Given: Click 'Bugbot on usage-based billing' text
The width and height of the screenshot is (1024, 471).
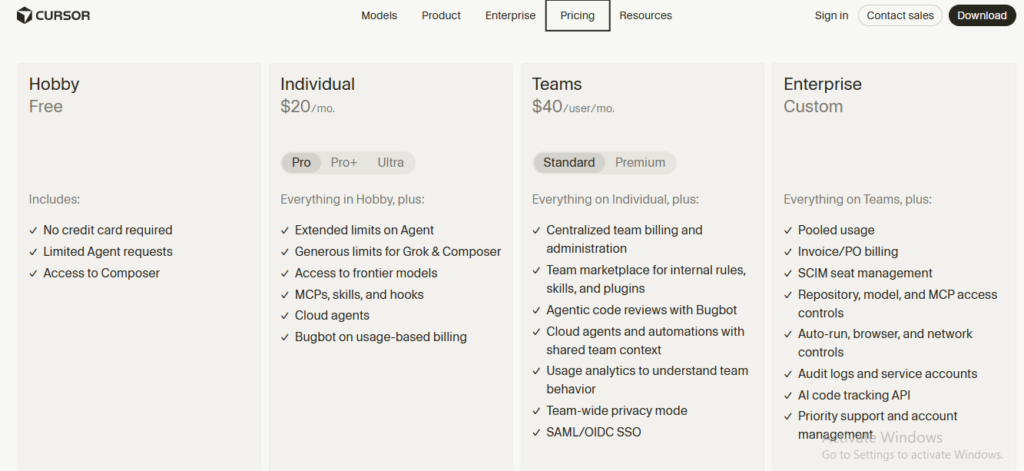Looking at the screenshot, I should (x=381, y=337).
